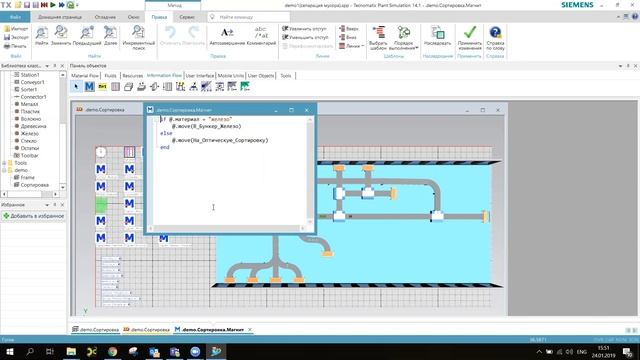This screenshot has height=360, width=640.
Task: Select the Resources toolbox tab
Action: point(133,76)
